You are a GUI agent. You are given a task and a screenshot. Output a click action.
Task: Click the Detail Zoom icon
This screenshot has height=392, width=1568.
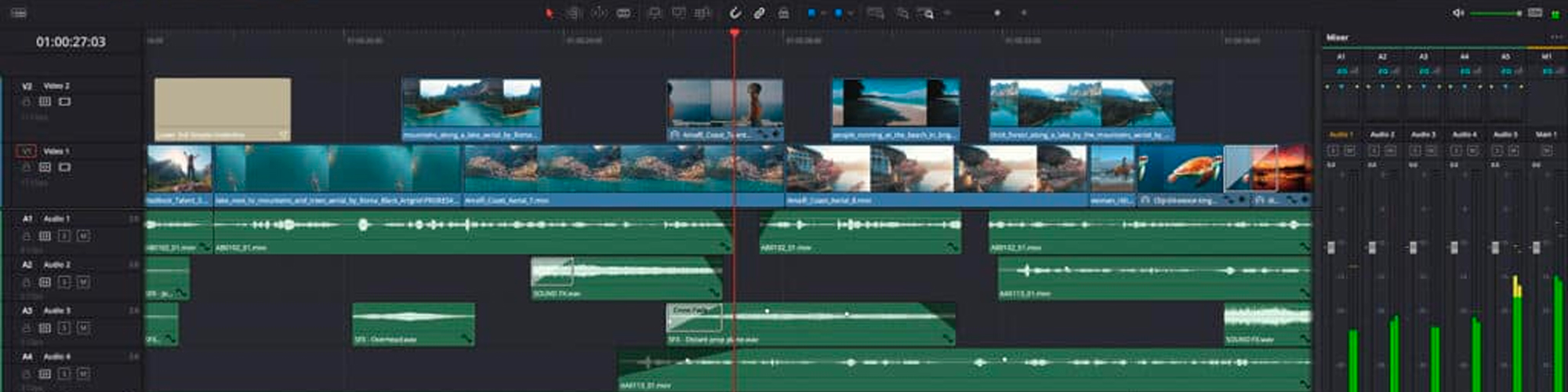(x=902, y=13)
